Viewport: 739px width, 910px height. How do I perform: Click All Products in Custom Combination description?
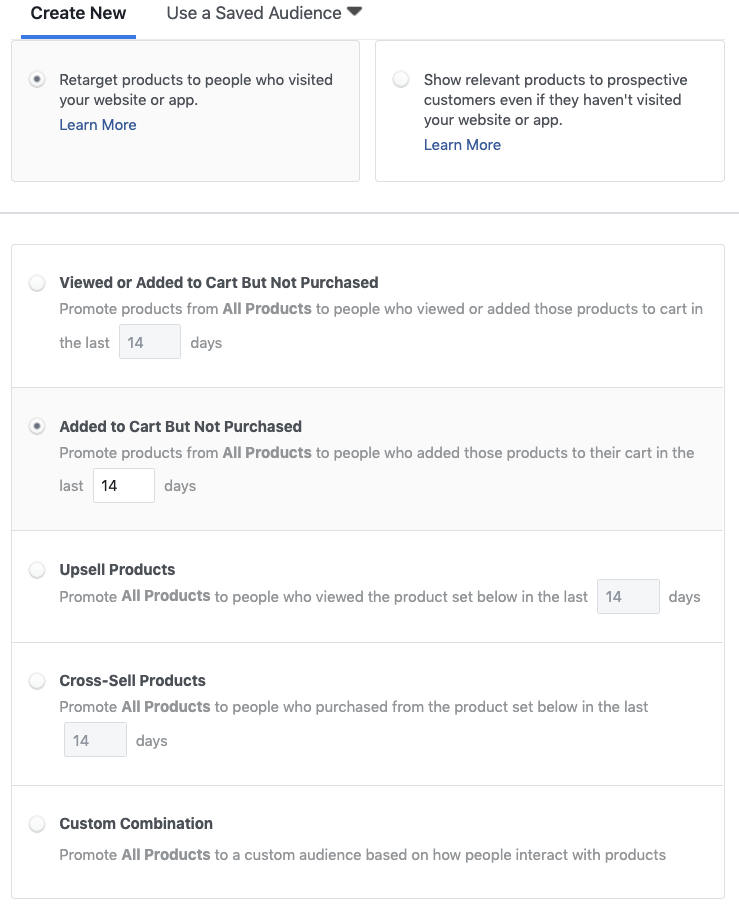(166, 855)
